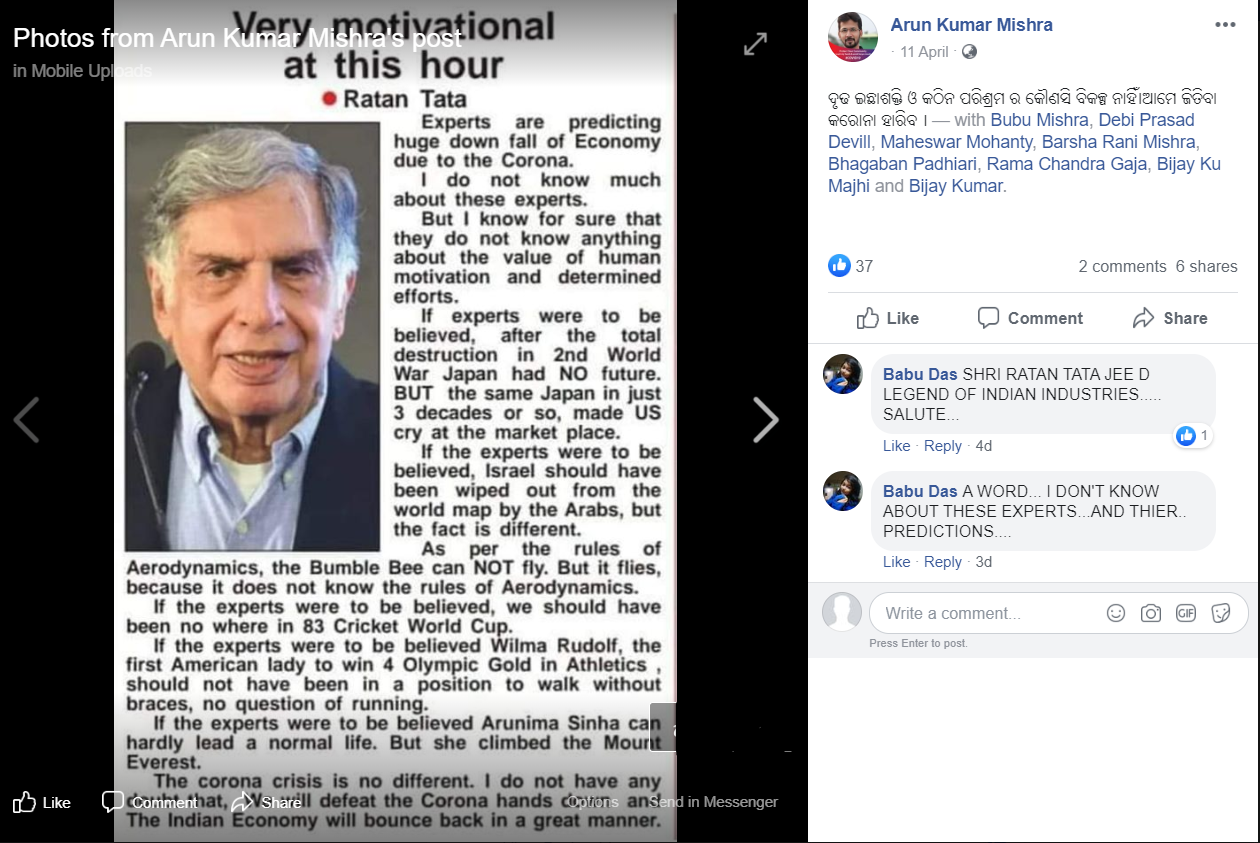Viewport: 1260px width, 843px height.
Task: Open the photo Options menu
Action: pos(592,802)
